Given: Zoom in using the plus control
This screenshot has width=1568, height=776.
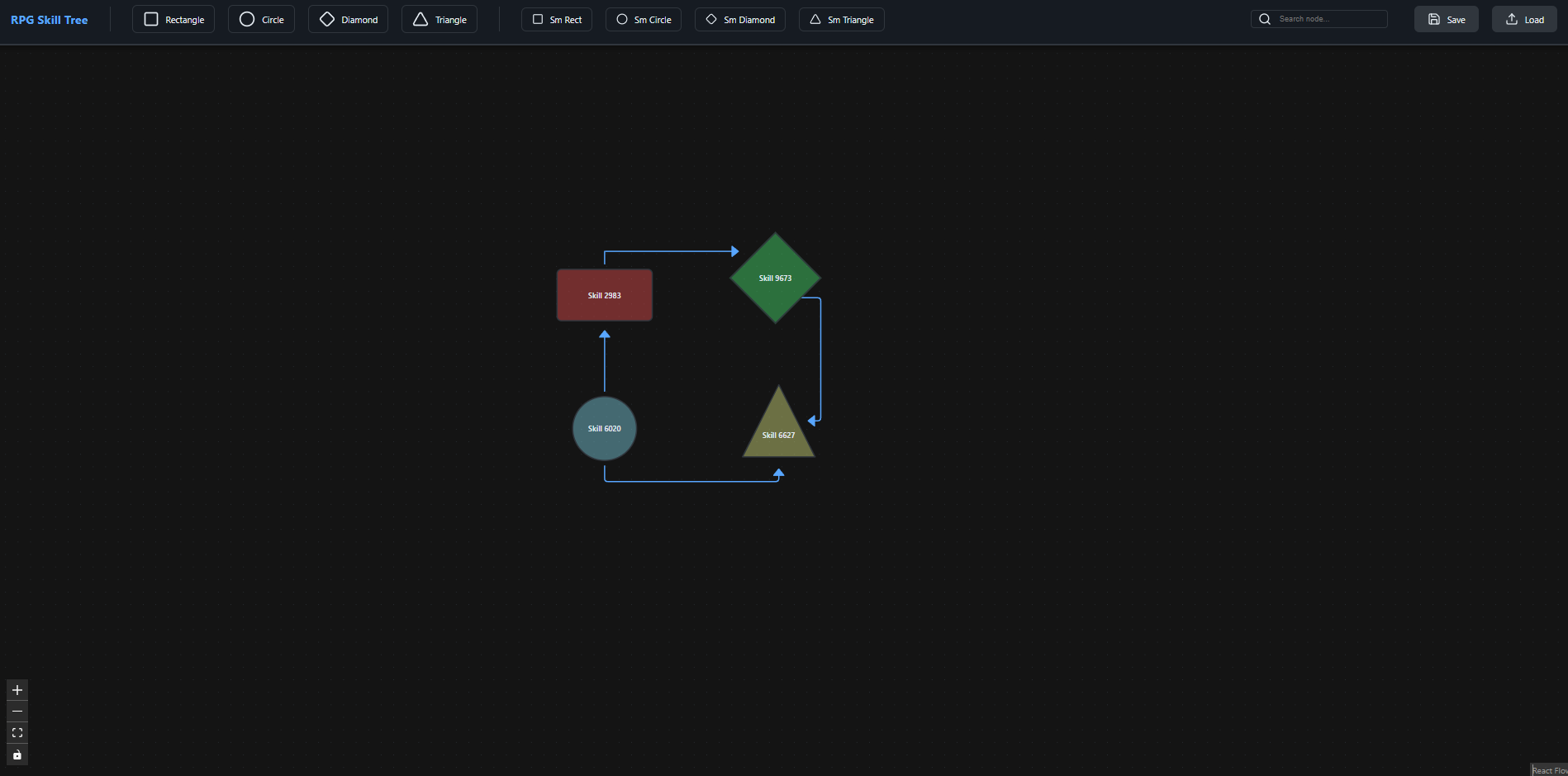Looking at the screenshot, I should (17, 690).
